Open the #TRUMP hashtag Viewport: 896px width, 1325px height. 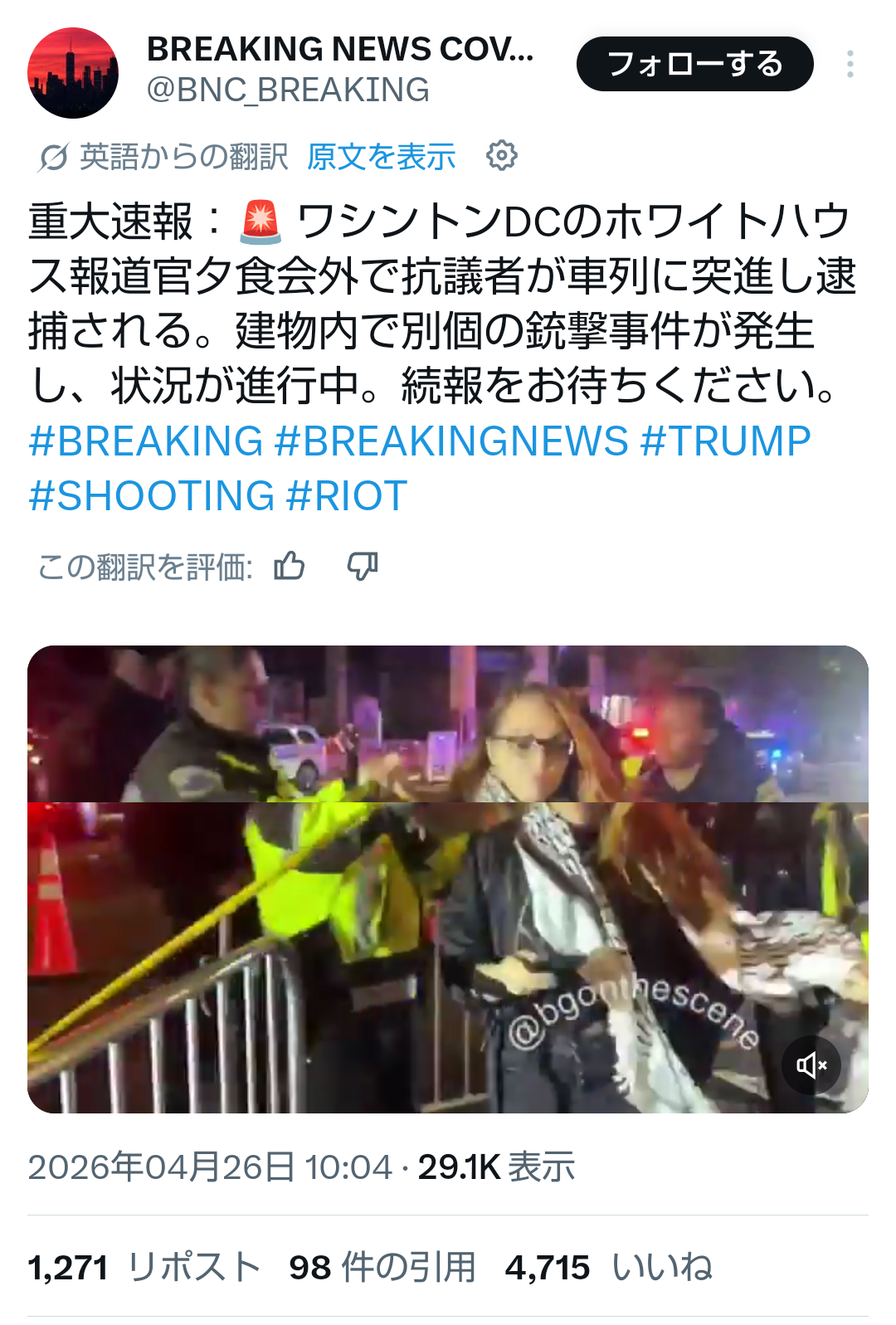click(726, 441)
